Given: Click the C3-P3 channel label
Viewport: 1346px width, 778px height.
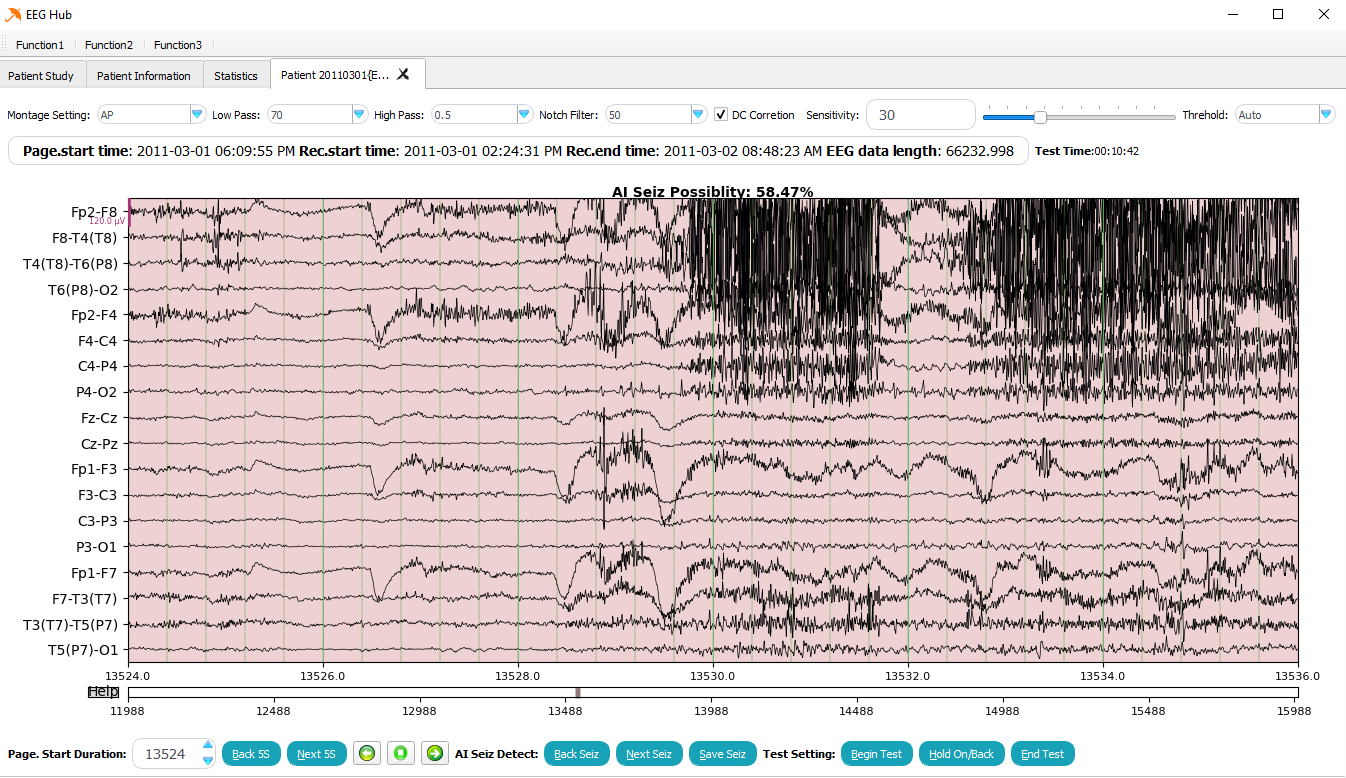Looking at the screenshot, I should tap(98, 521).
